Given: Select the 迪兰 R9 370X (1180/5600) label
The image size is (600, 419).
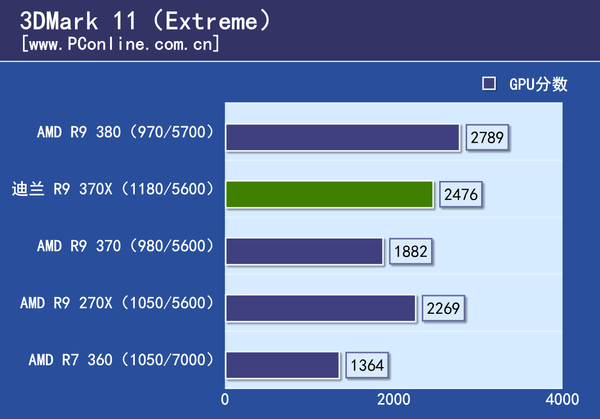Looking at the screenshot, I should click(112, 189).
